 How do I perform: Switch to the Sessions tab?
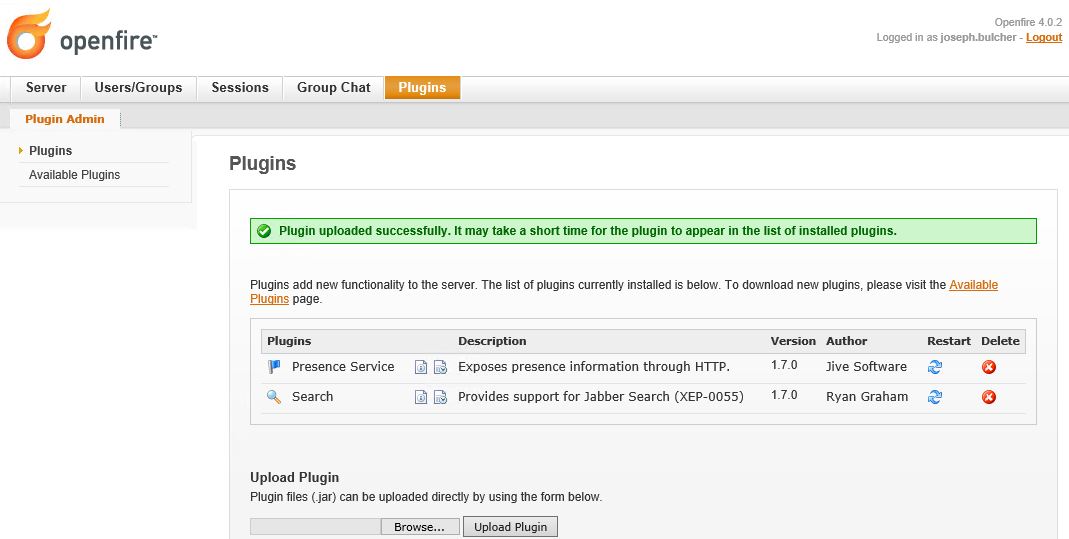point(240,88)
